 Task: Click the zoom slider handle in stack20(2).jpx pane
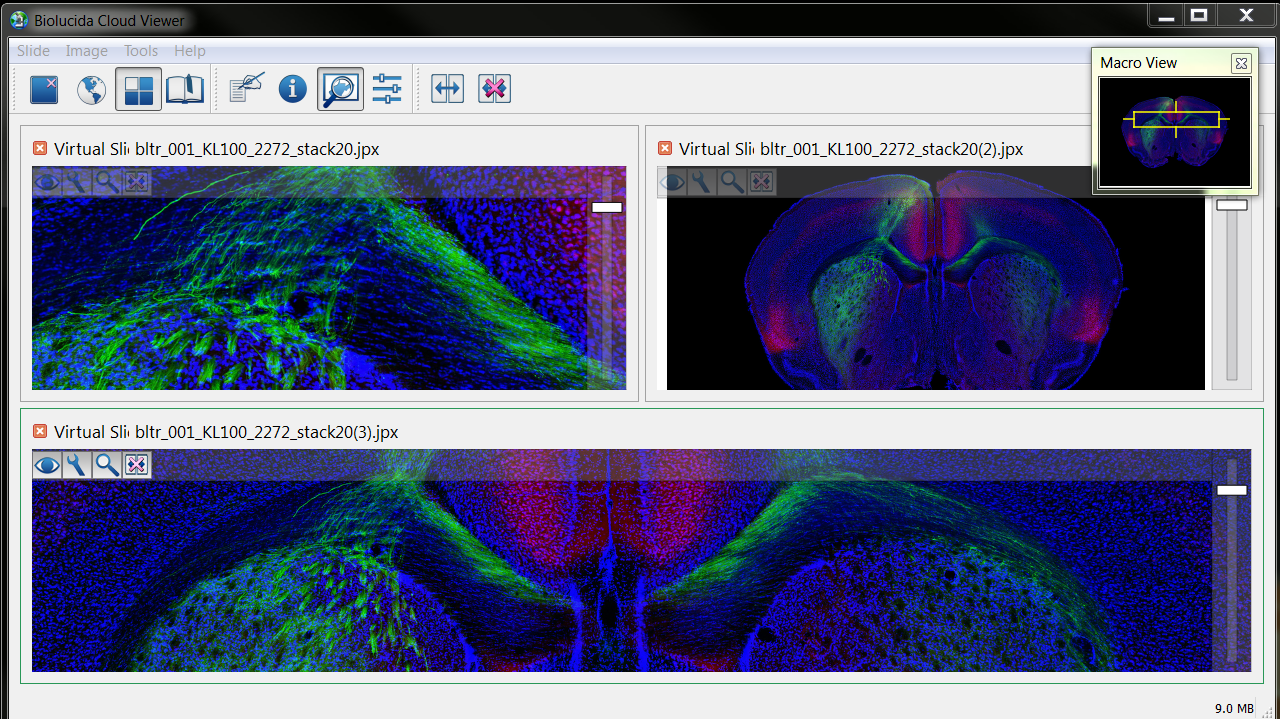click(1232, 204)
